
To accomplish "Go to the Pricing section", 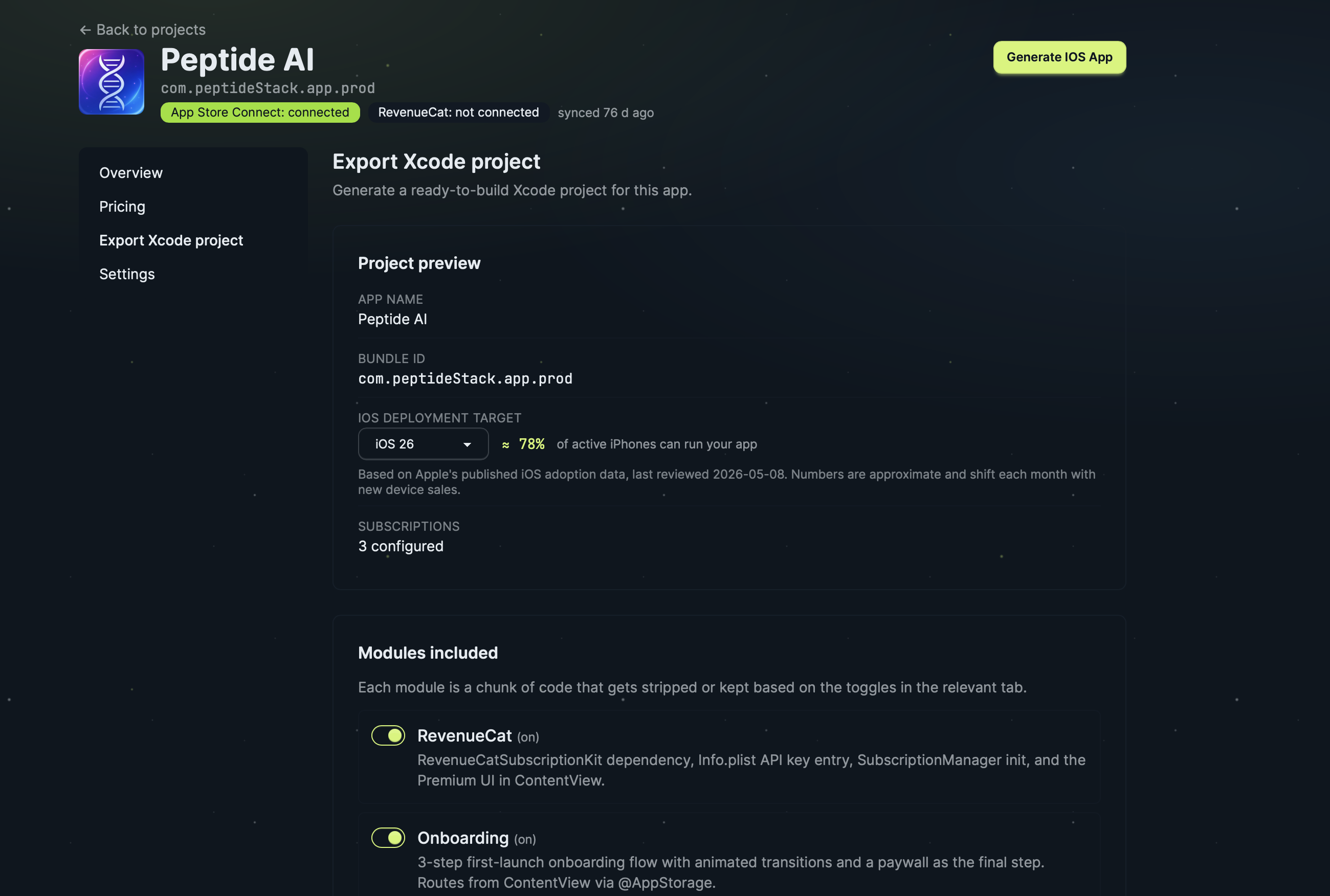I will click(122, 206).
